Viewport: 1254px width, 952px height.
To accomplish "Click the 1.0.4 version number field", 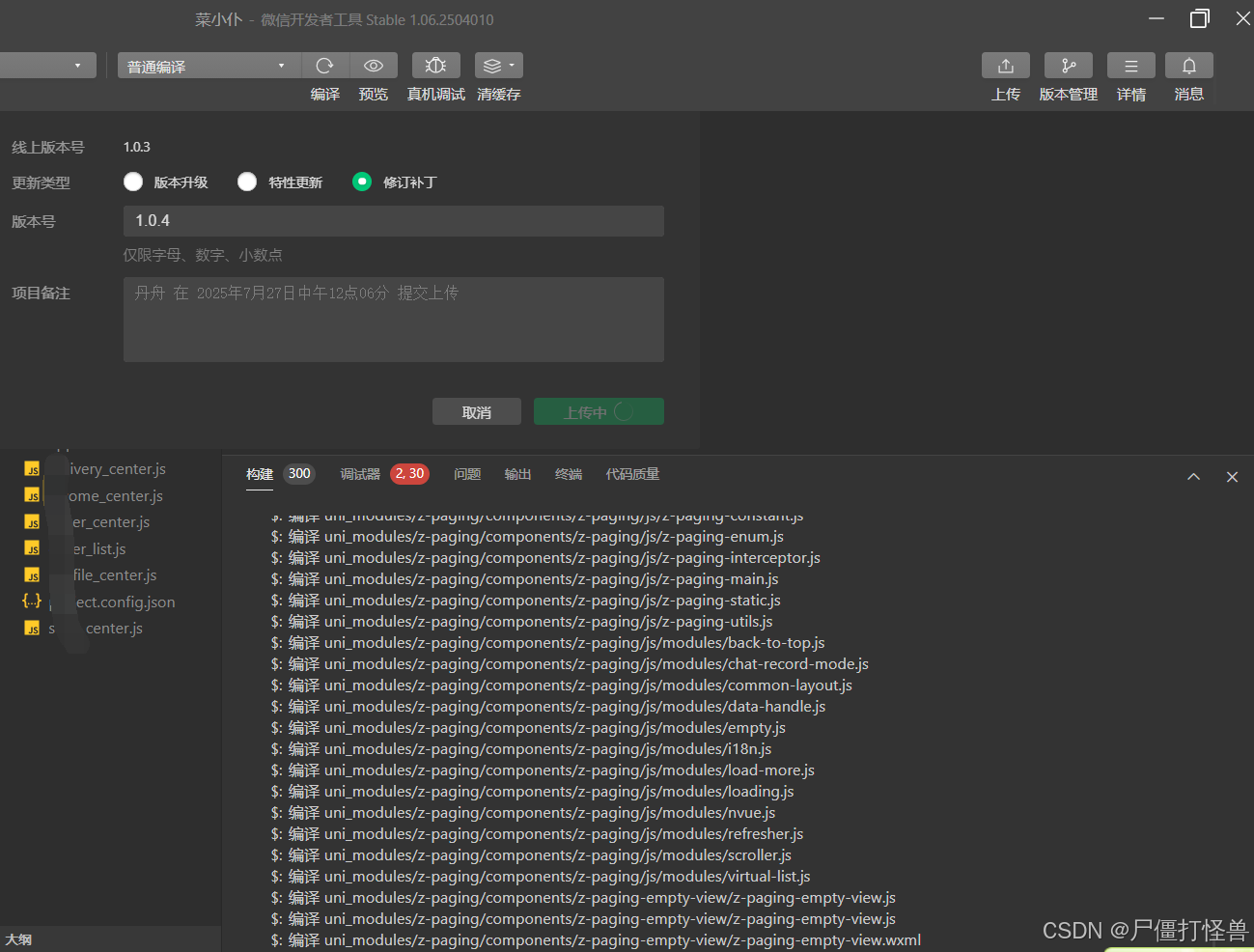I will [394, 221].
